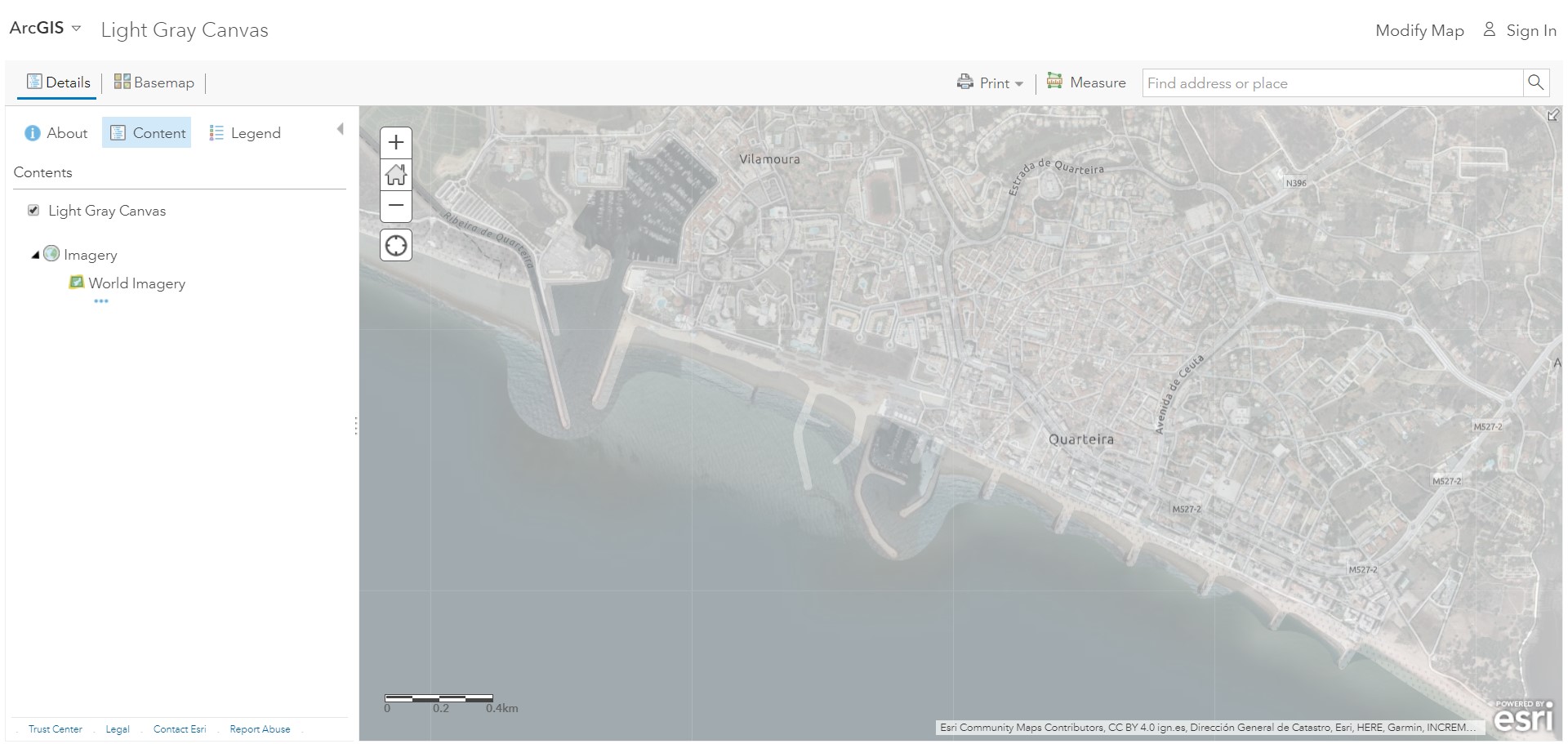The image size is (1568, 744).
Task: Return map to default home extent
Action: (396, 175)
